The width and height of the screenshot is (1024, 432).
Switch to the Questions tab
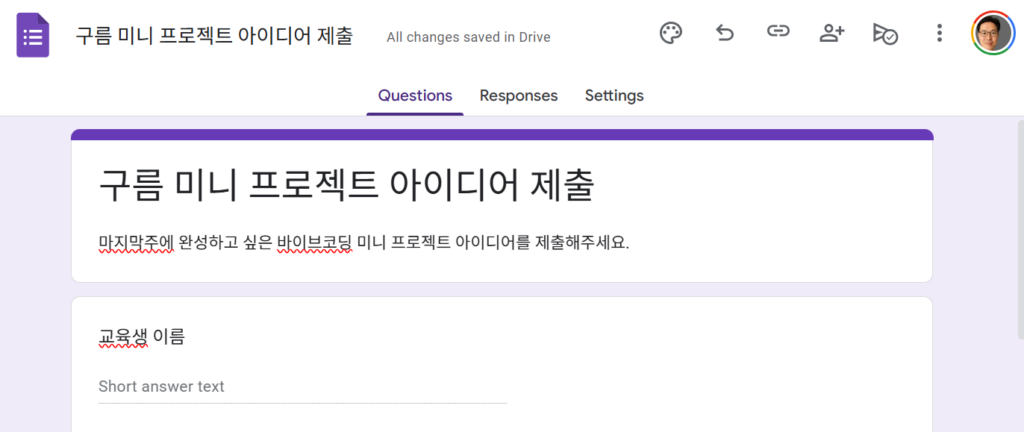coord(415,96)
